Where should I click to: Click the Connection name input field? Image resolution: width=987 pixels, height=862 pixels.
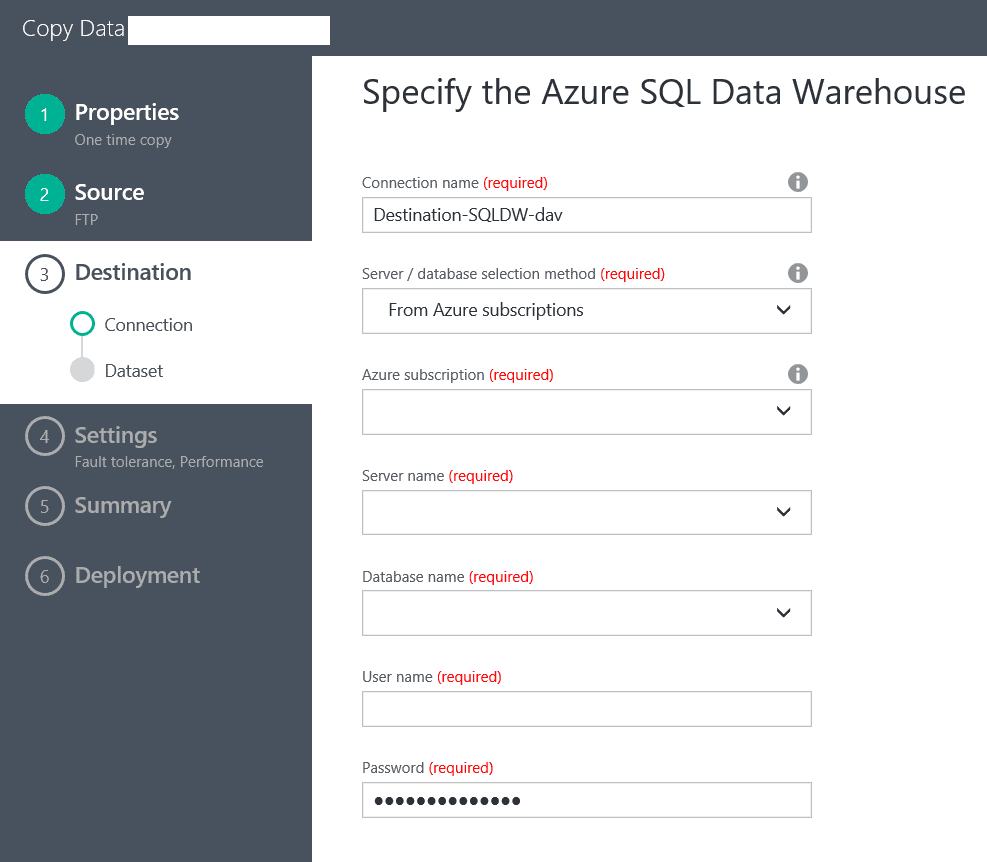tap(587, 215)
